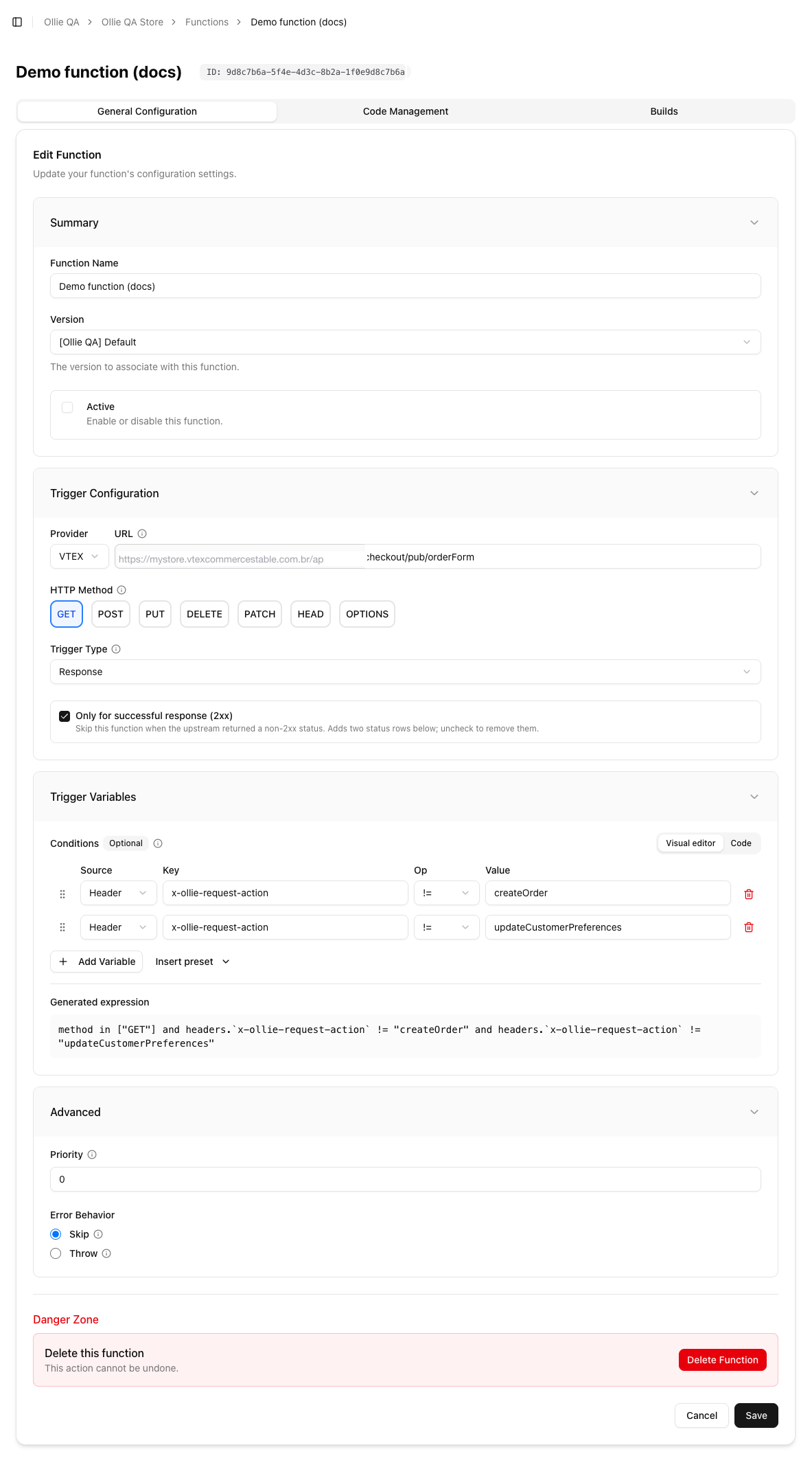Open the Insert preset dropdown
This screenshot has width=812, height=1467.
pyautogui.click(x=193, y=962)
